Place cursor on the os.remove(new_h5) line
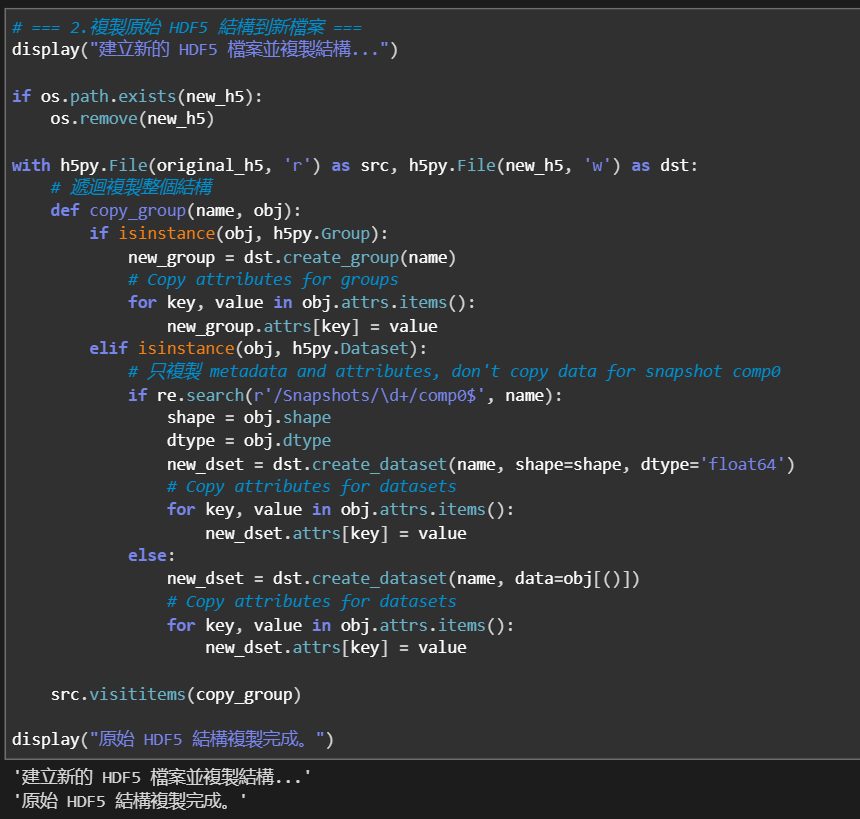Screen dimensions: 860x819 (x=132, y=119)
